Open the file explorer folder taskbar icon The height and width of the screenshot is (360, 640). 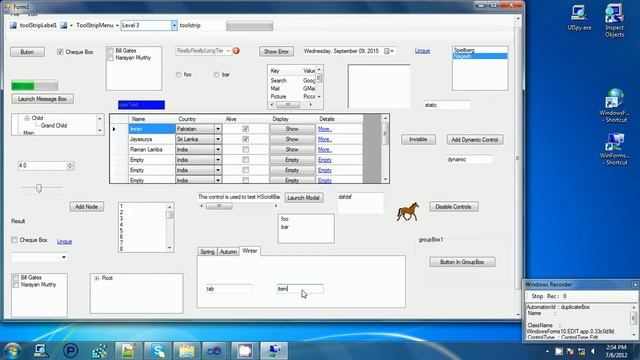click(x=187, y=351)
